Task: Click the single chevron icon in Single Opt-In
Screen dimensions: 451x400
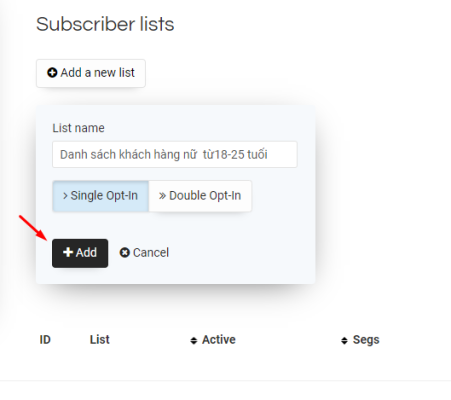Action: [65, 196]
